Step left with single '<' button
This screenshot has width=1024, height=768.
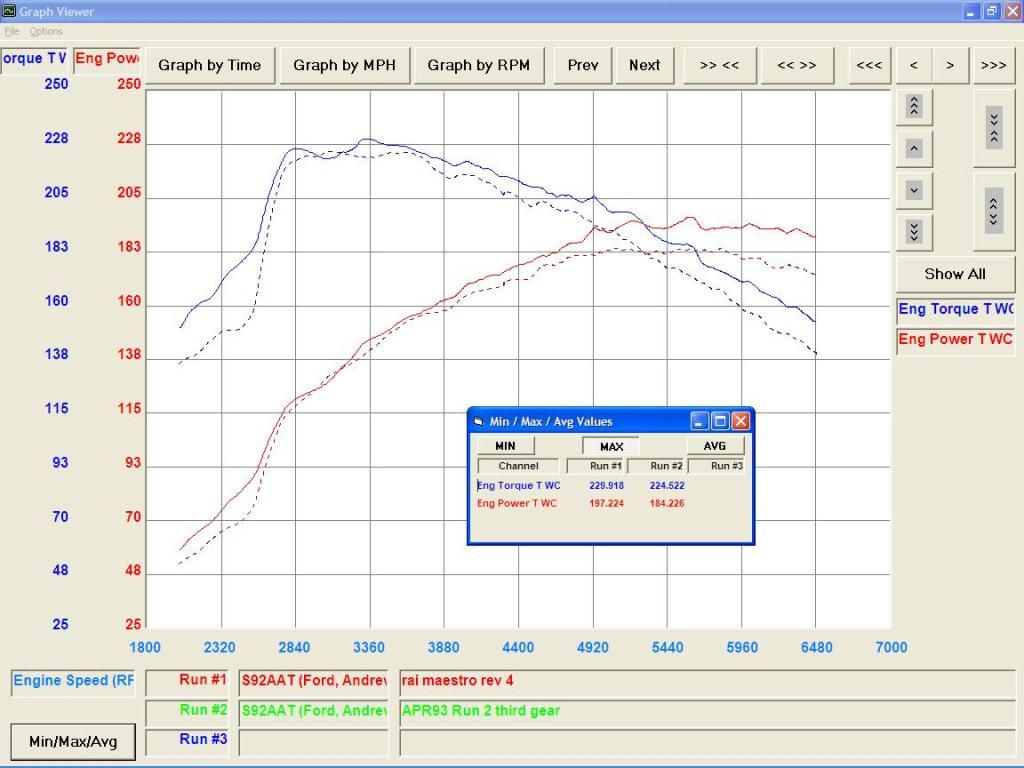click(x=914, y=65)
